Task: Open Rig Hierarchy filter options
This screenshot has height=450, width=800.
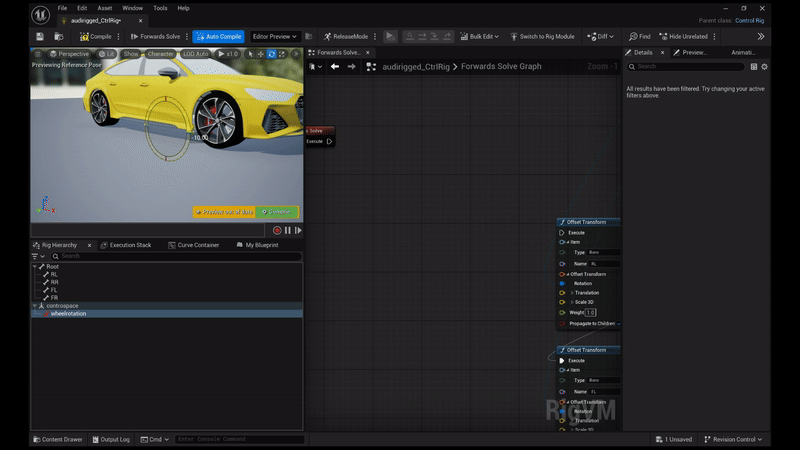Action: tap(38, 256)
